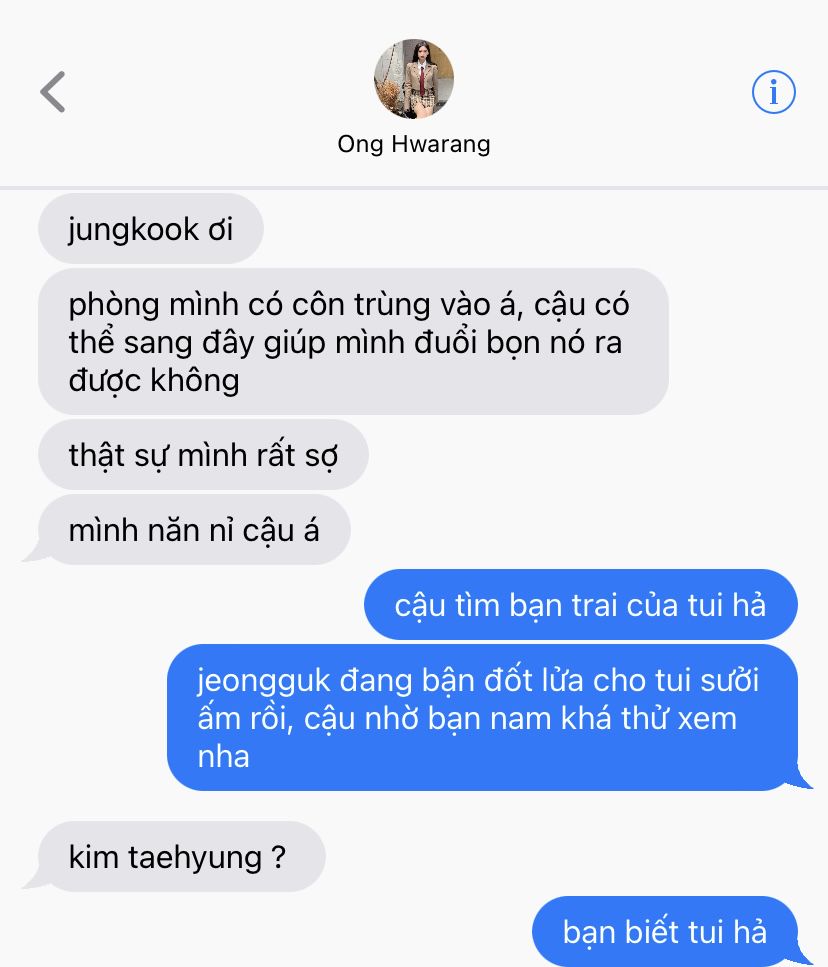The height and width of the screenshot is (967, 828).
Task: Select the "cậu tìm bạn trai của tui hả" reply
Action: (x=581, y=604)
